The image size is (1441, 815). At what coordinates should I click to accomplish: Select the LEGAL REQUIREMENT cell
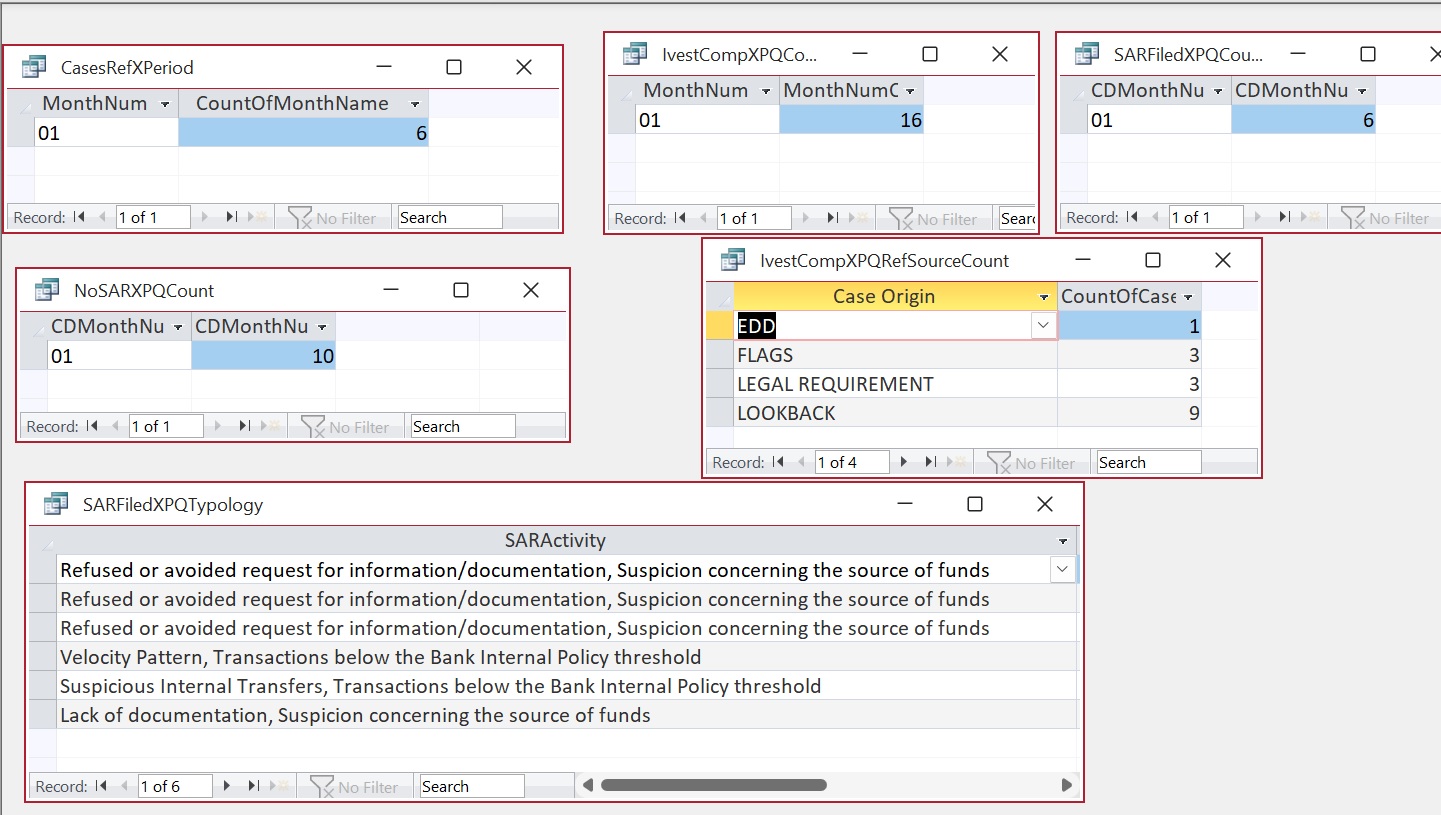click(x=895, y=384)
